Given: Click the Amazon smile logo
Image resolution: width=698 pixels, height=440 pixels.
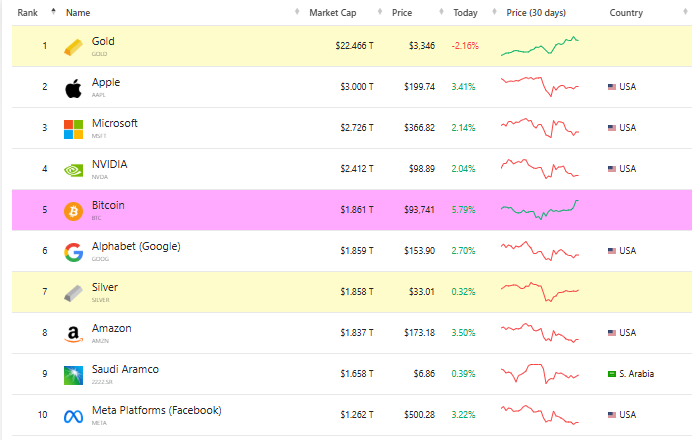Looking at the screenshot, I should pos(73,334).
